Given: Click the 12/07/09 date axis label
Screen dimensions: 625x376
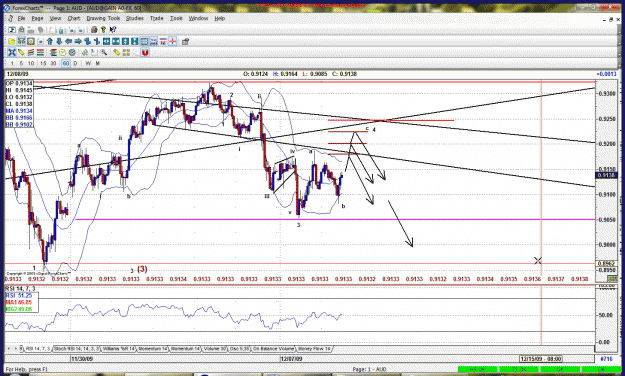Looking at the screenshot, I should pos(291,359).
